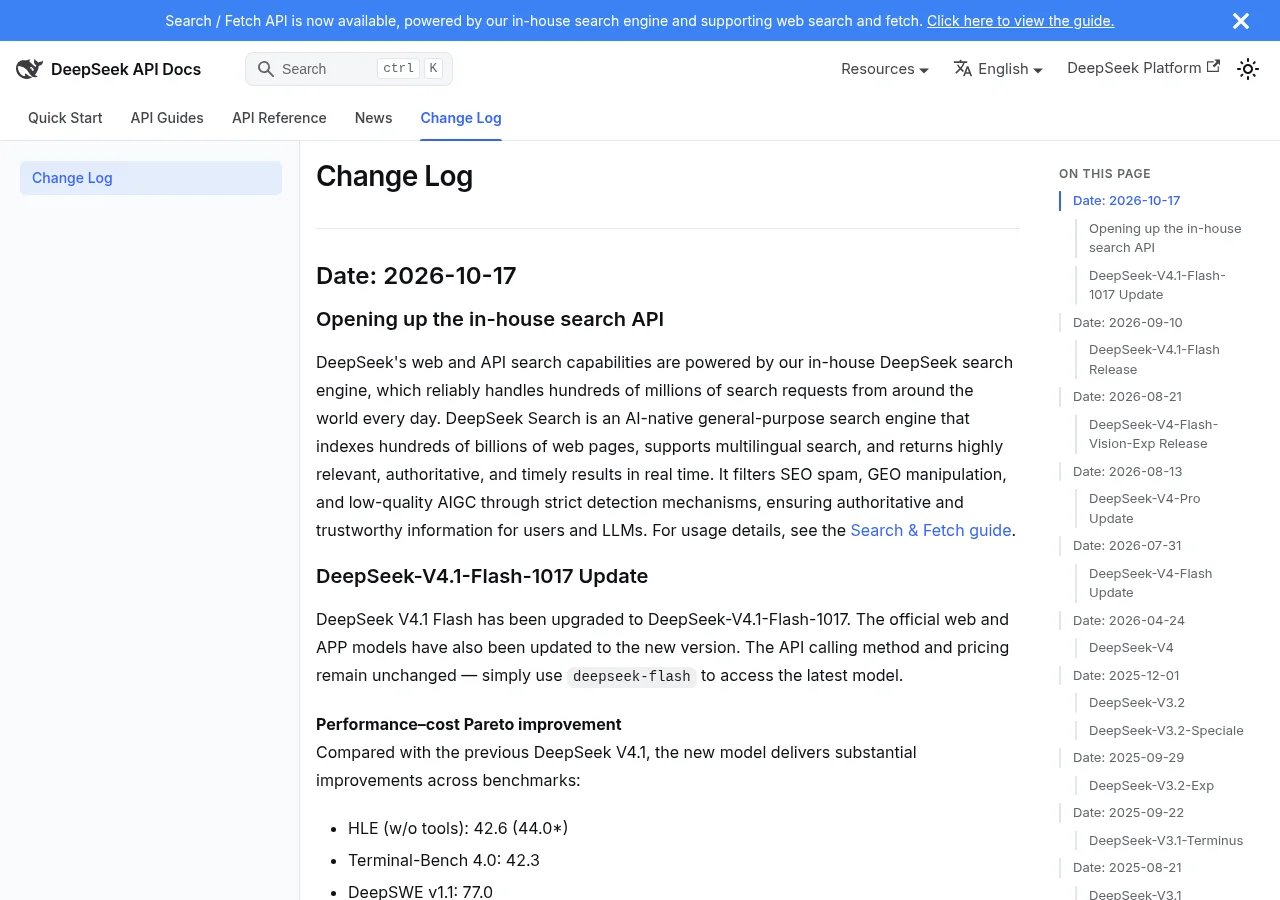Select the Change Log tab in top navigation
Screen dimensions: 1280x900
[x=461, y=118]
